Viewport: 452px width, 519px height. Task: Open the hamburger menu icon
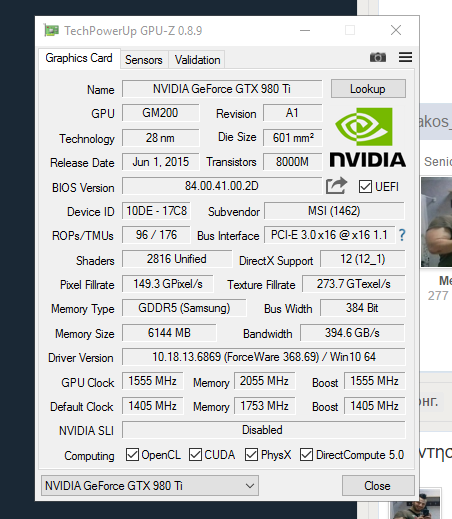(x=405, y=57)
